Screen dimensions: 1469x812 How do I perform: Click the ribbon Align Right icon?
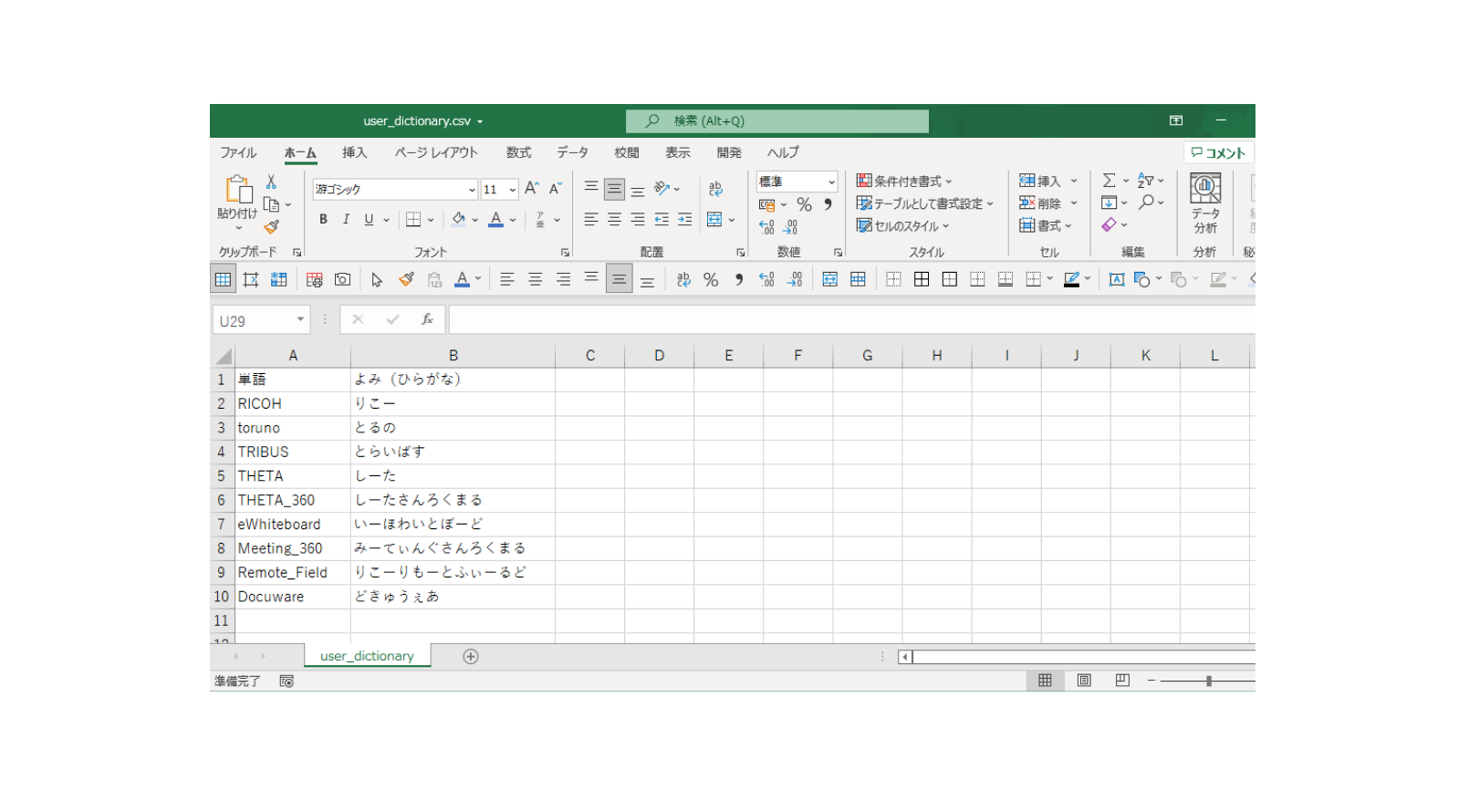[638, 219]
